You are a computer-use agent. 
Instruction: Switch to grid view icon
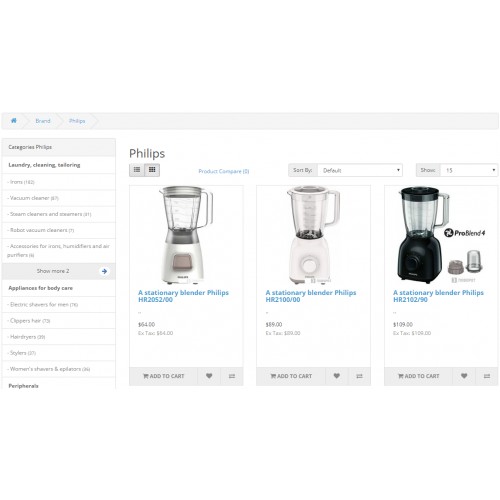pos(152,170)
